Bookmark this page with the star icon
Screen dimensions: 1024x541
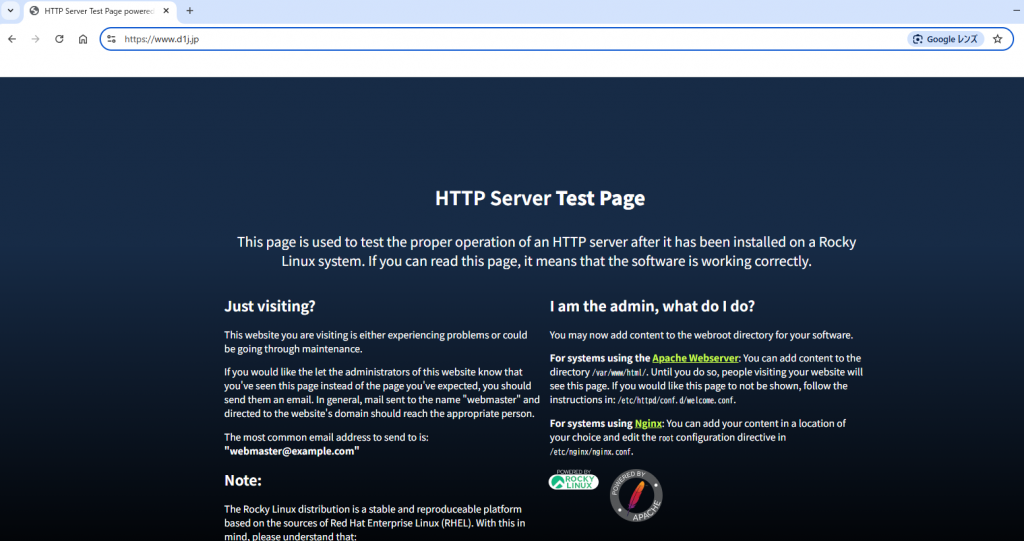[997, 39]
